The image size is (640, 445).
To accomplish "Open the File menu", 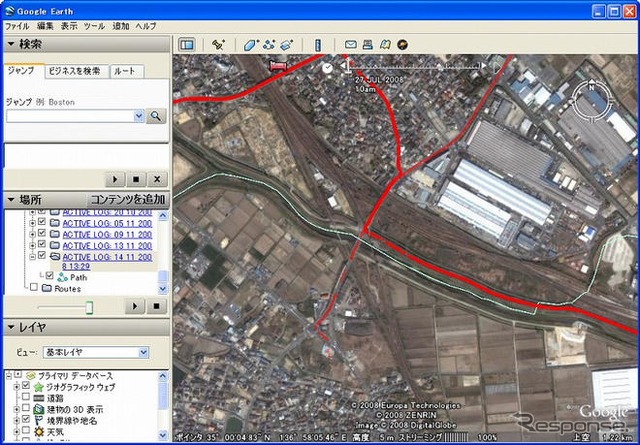I will 17,26.
